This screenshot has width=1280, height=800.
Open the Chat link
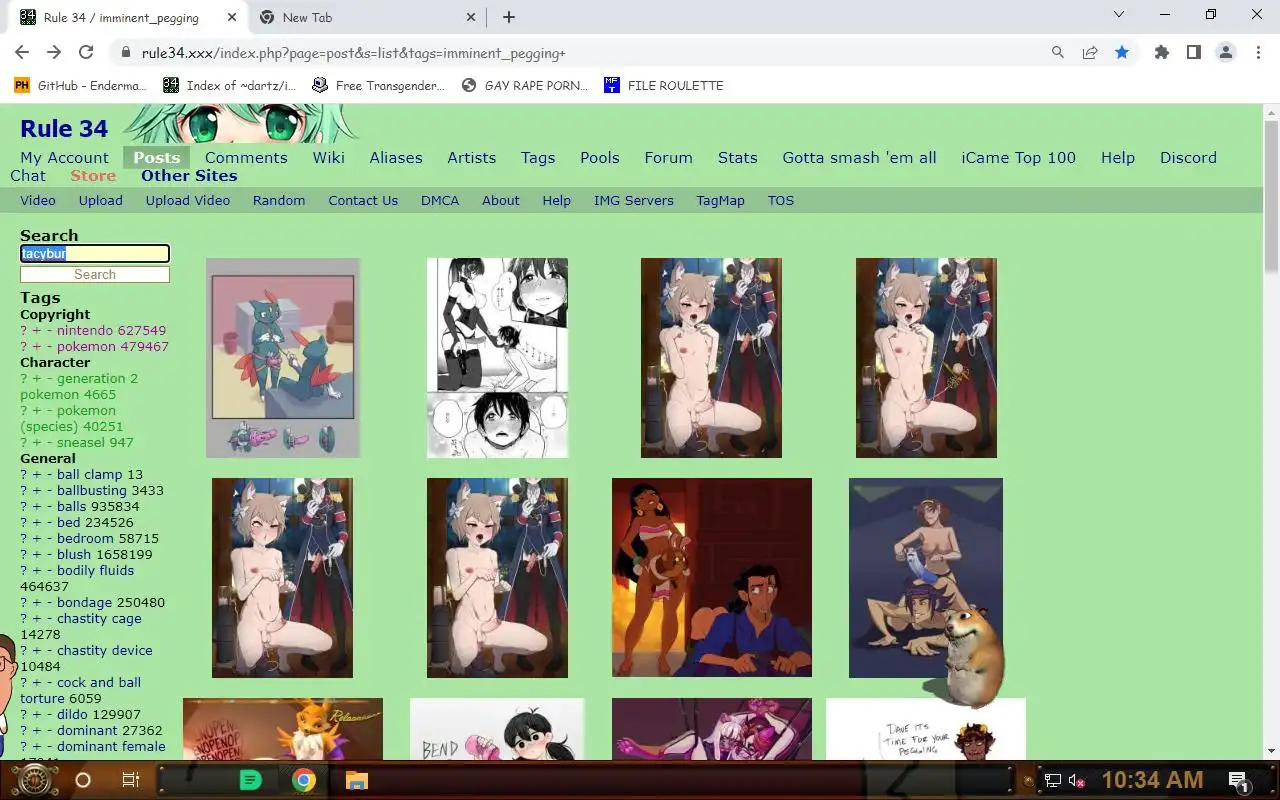tap(28, 175)
